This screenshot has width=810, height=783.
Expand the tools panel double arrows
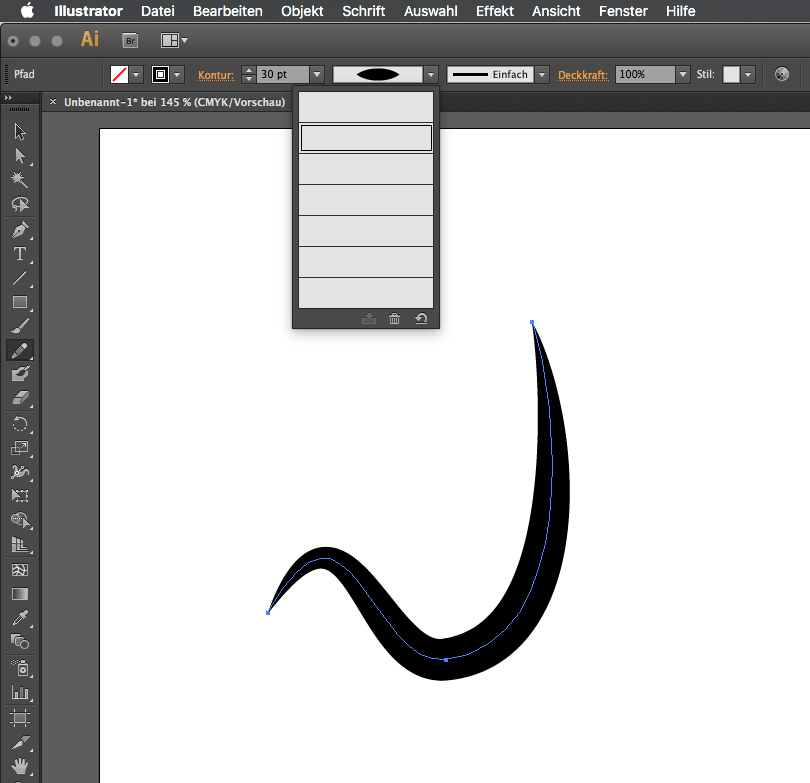pos(8,98)
